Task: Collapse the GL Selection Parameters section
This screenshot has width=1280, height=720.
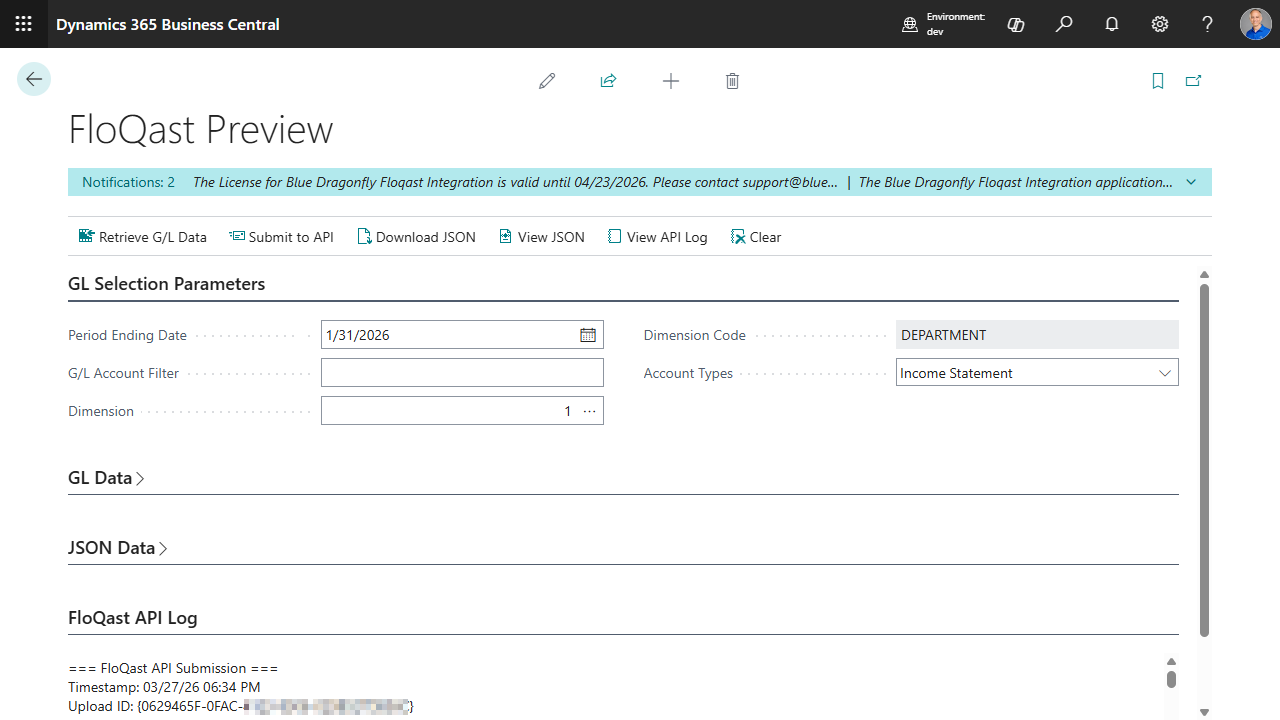Action: point(167,284)
